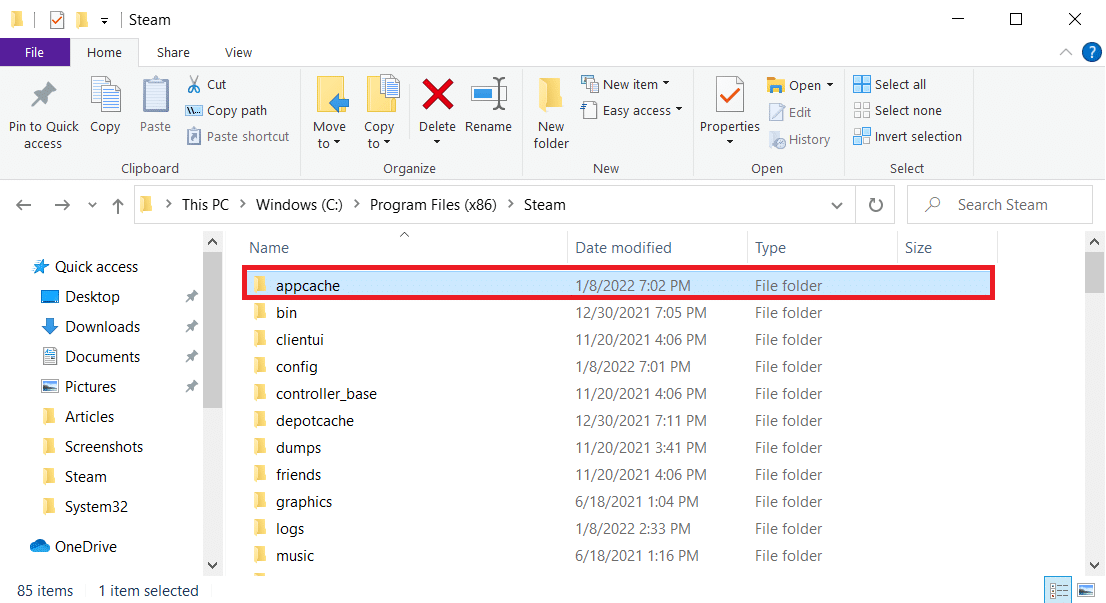Open Delete options dropdown arrow

[x=437, y=143]
